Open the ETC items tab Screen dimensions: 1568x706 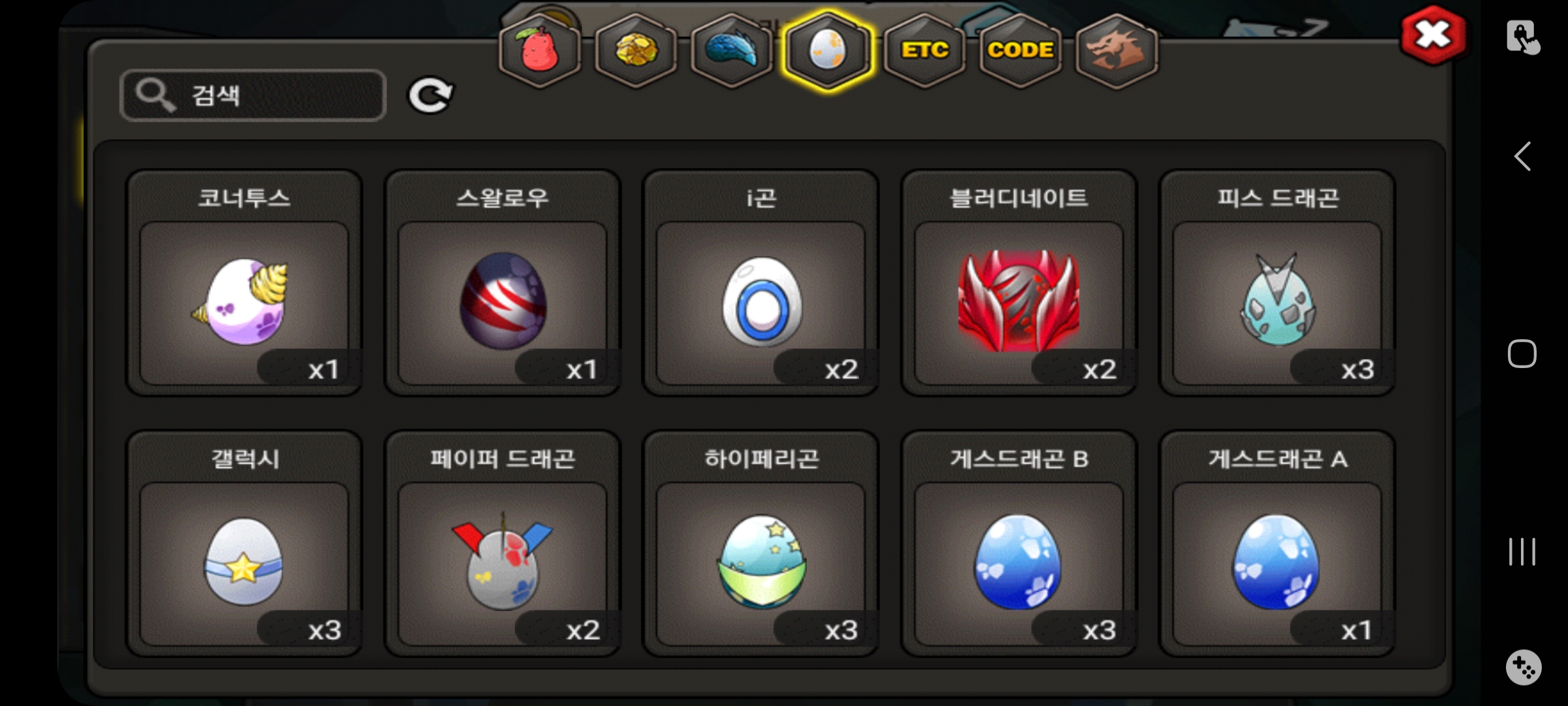pos(924,50)
